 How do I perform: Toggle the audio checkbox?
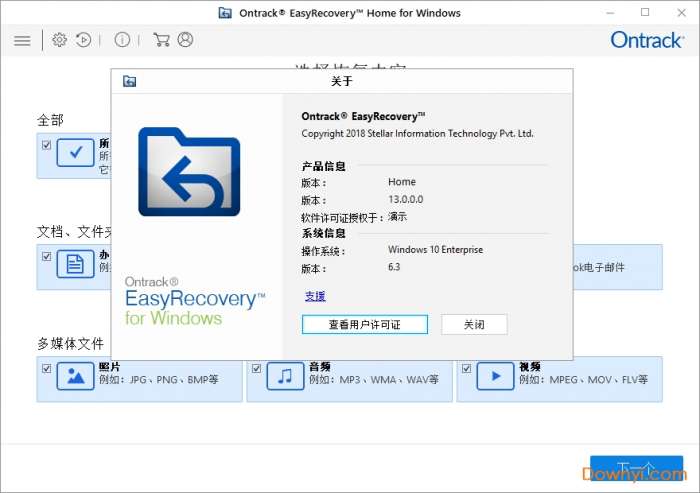pos(256,368)
